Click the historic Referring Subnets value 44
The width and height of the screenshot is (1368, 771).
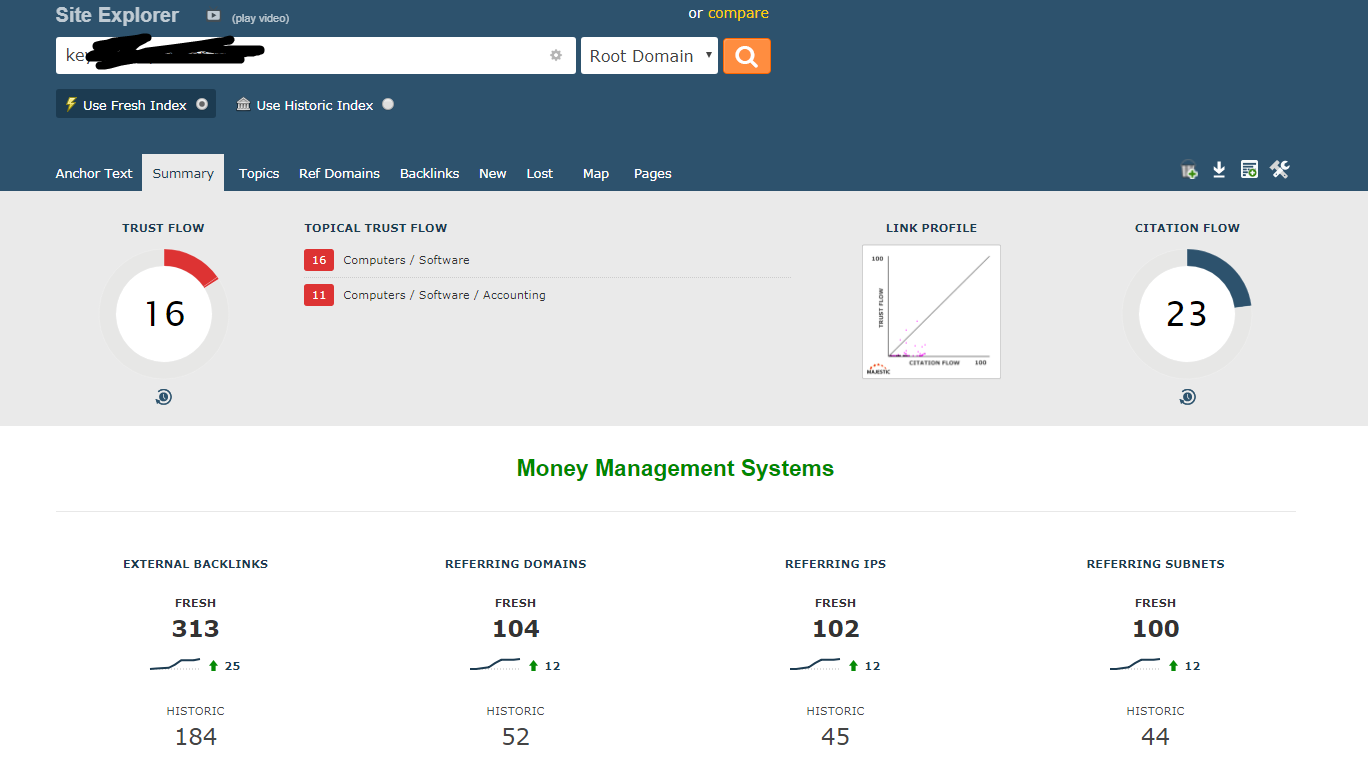(x=1156, y=737)
